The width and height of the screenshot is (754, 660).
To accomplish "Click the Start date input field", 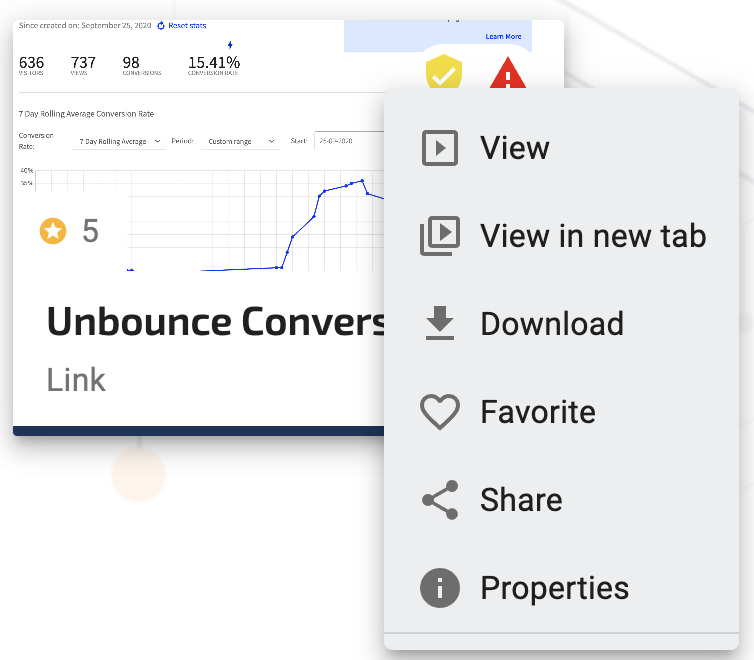I will coord(350,140).
